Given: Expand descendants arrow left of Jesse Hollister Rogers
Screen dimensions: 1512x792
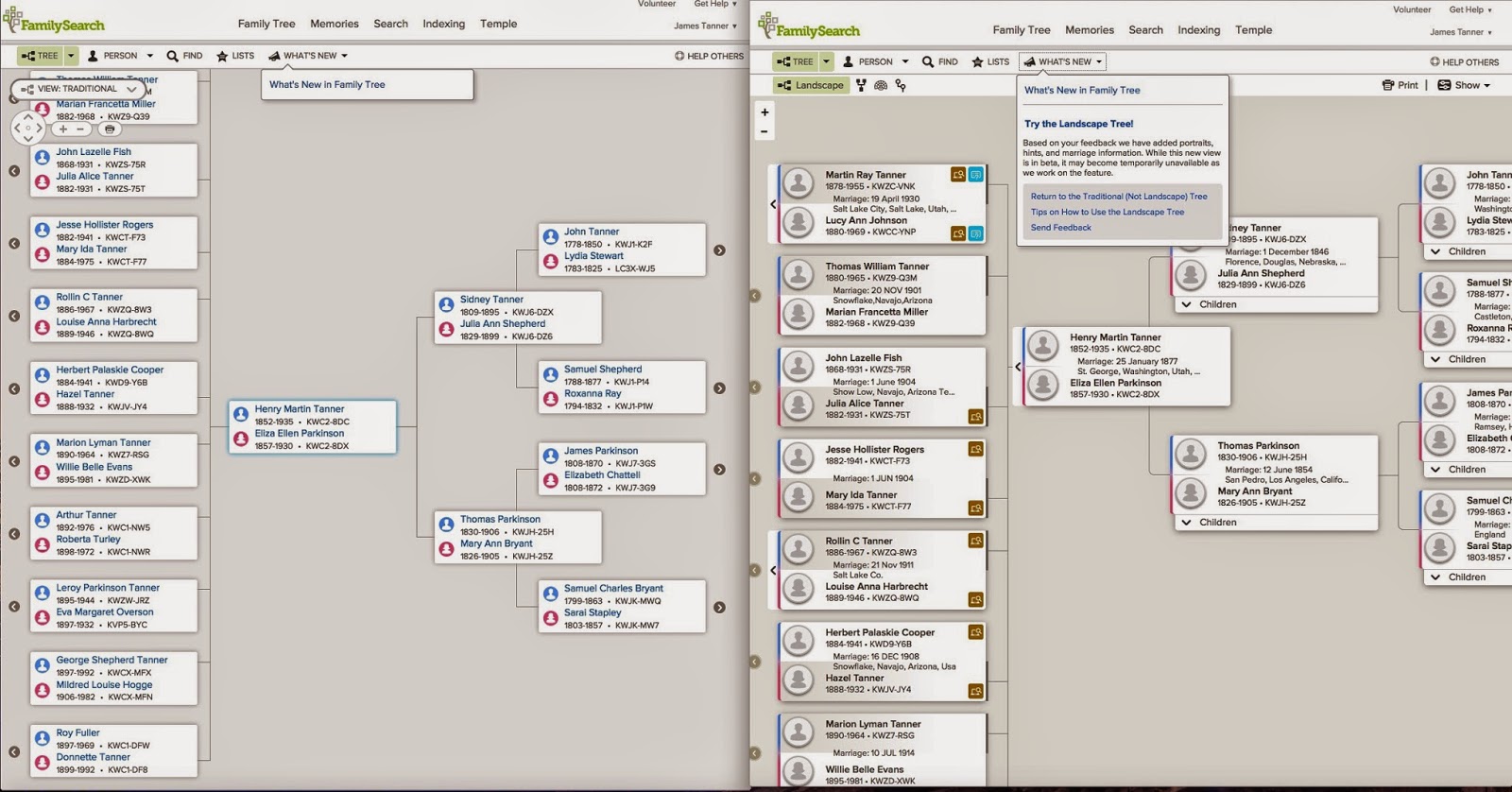Looking at the screenshot, I should pos(14,244).
